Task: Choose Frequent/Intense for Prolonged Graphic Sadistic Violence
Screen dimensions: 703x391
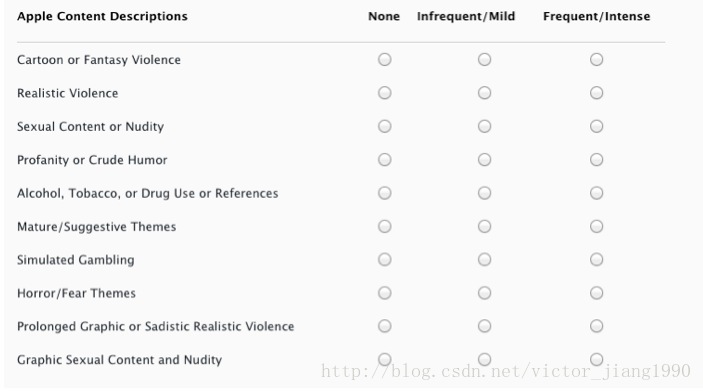Action: tap(596, 326)
